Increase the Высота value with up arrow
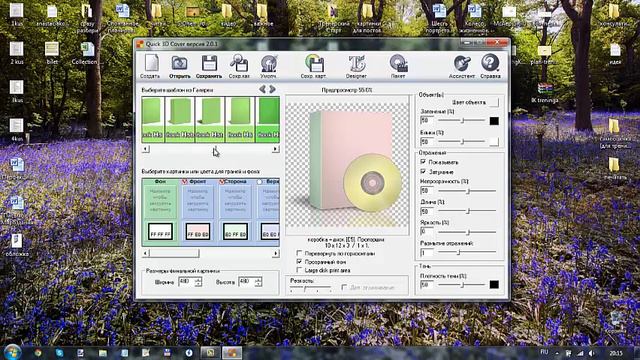The image size is (640, 360). point(258,280)
